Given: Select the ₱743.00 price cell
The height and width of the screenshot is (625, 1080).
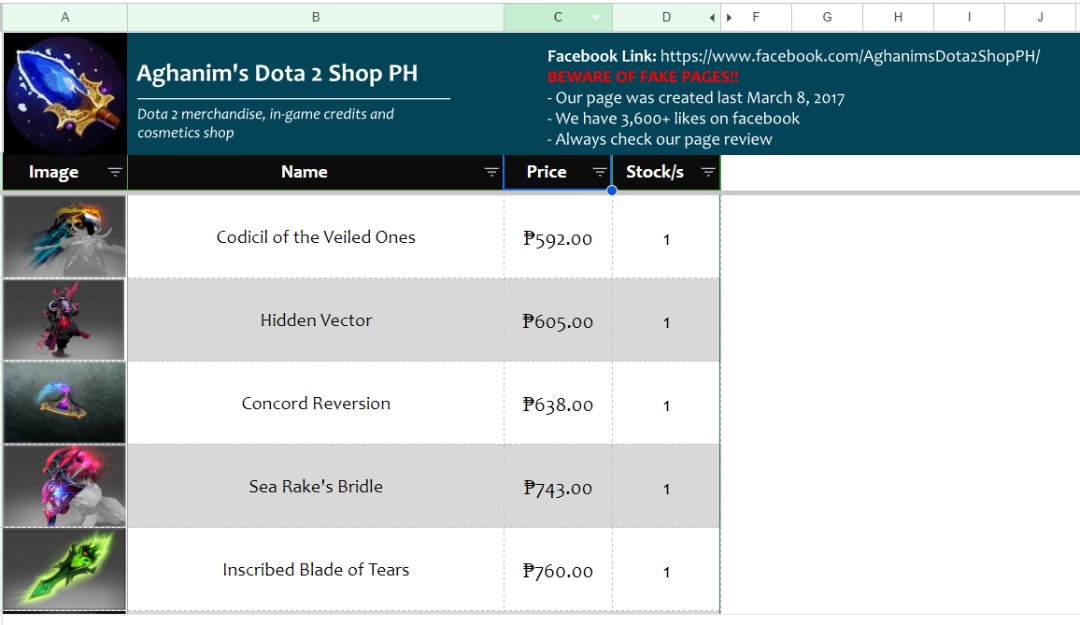Looking at the screenshot, I should 558,488.
